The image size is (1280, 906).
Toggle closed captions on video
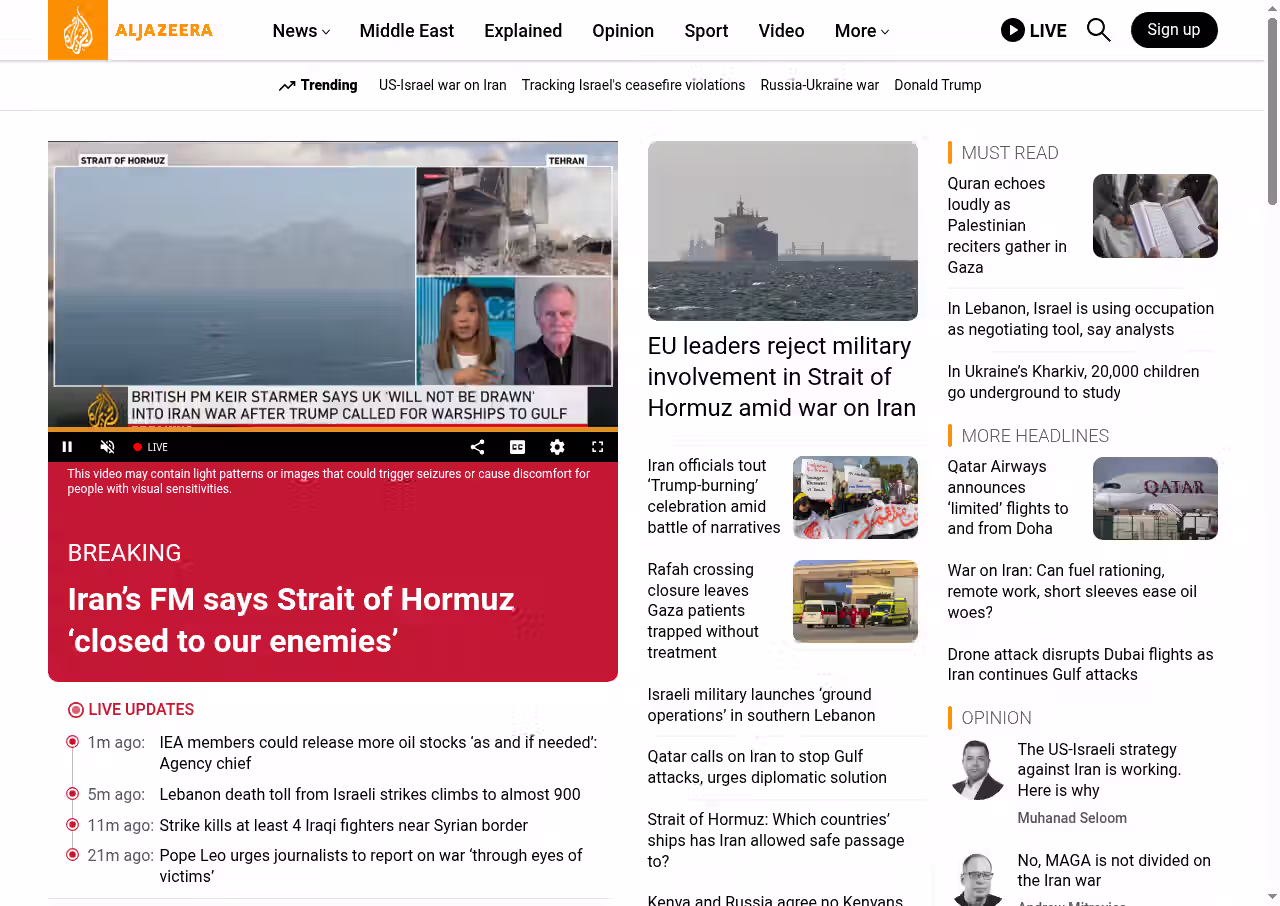click(x=517, y=447)
